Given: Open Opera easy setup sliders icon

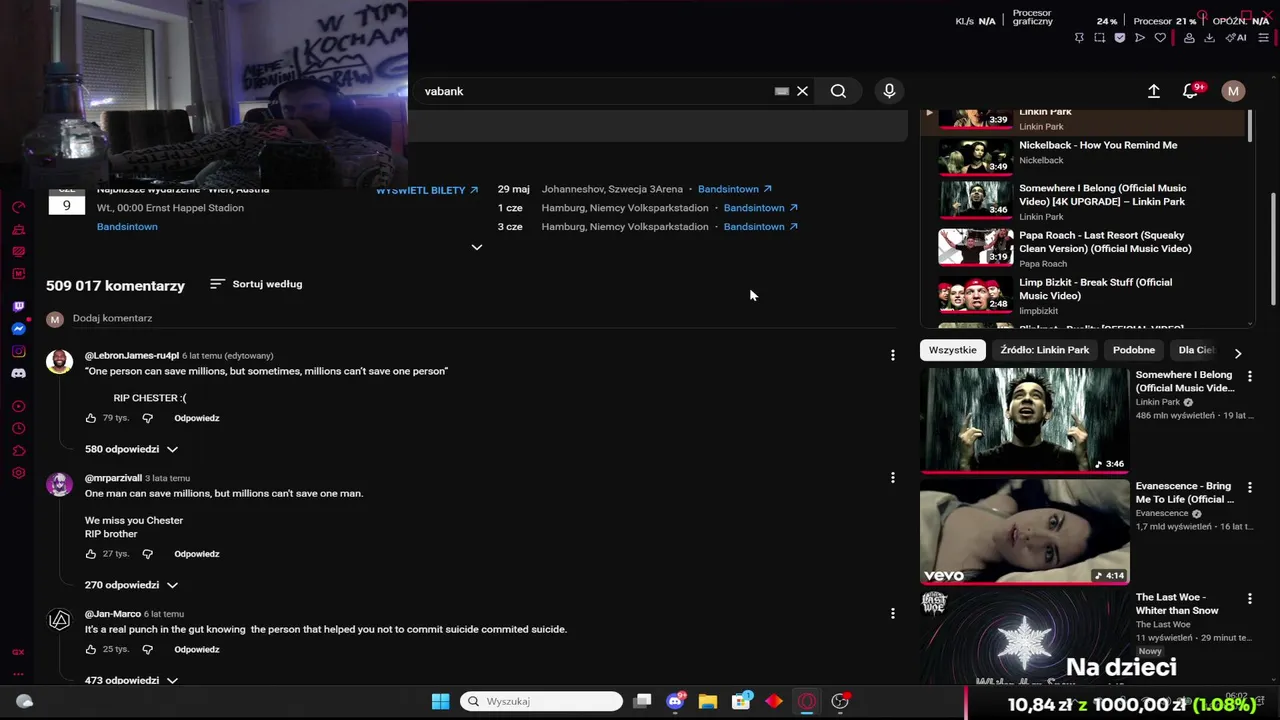Looking at the screenshot, I should (x=1263, y=38).
